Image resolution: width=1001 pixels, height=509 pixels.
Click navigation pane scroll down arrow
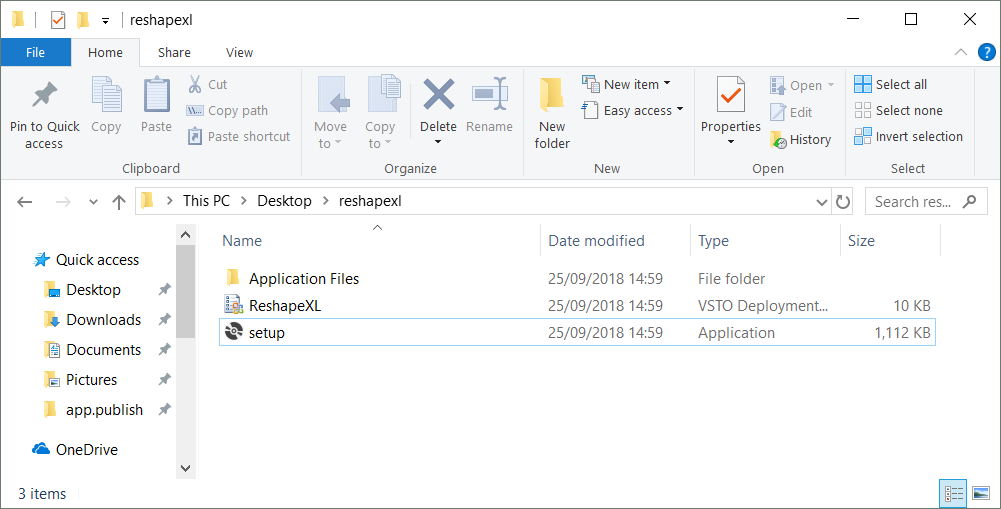[x=186, y=468]
